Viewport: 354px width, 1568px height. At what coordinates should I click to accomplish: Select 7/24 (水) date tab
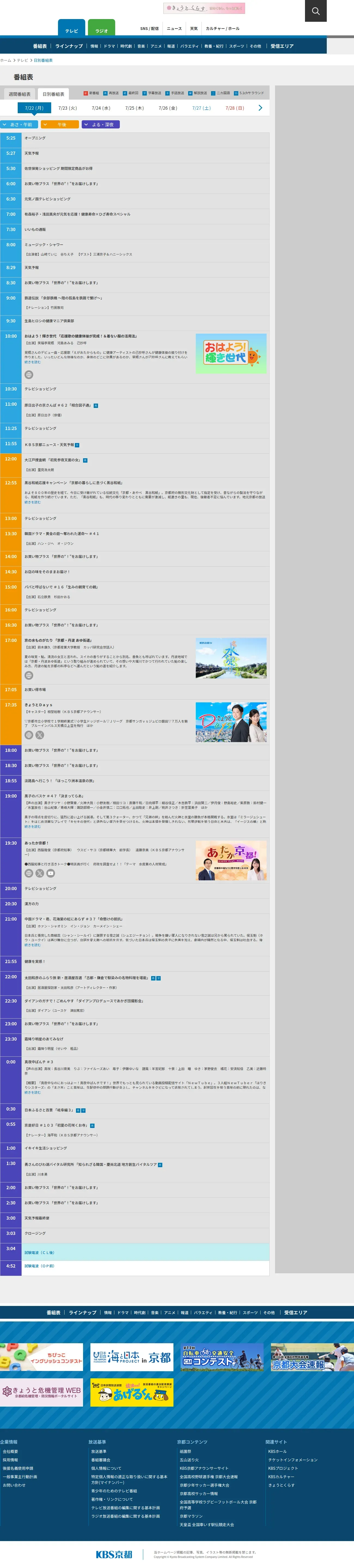click(x=101, y=108)
